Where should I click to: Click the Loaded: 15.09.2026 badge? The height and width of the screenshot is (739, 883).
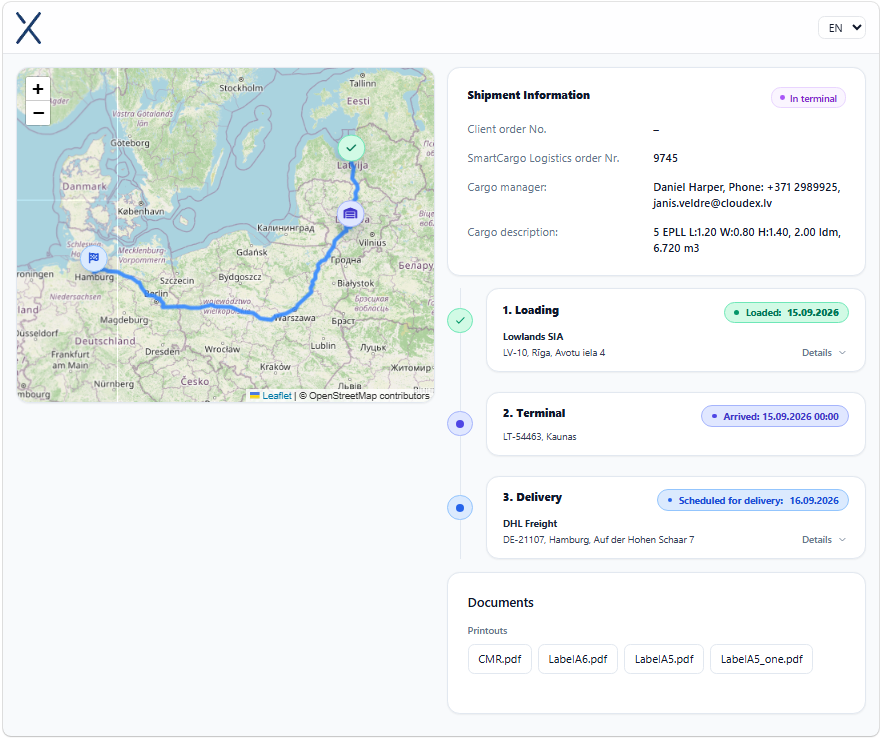[786, 313]
